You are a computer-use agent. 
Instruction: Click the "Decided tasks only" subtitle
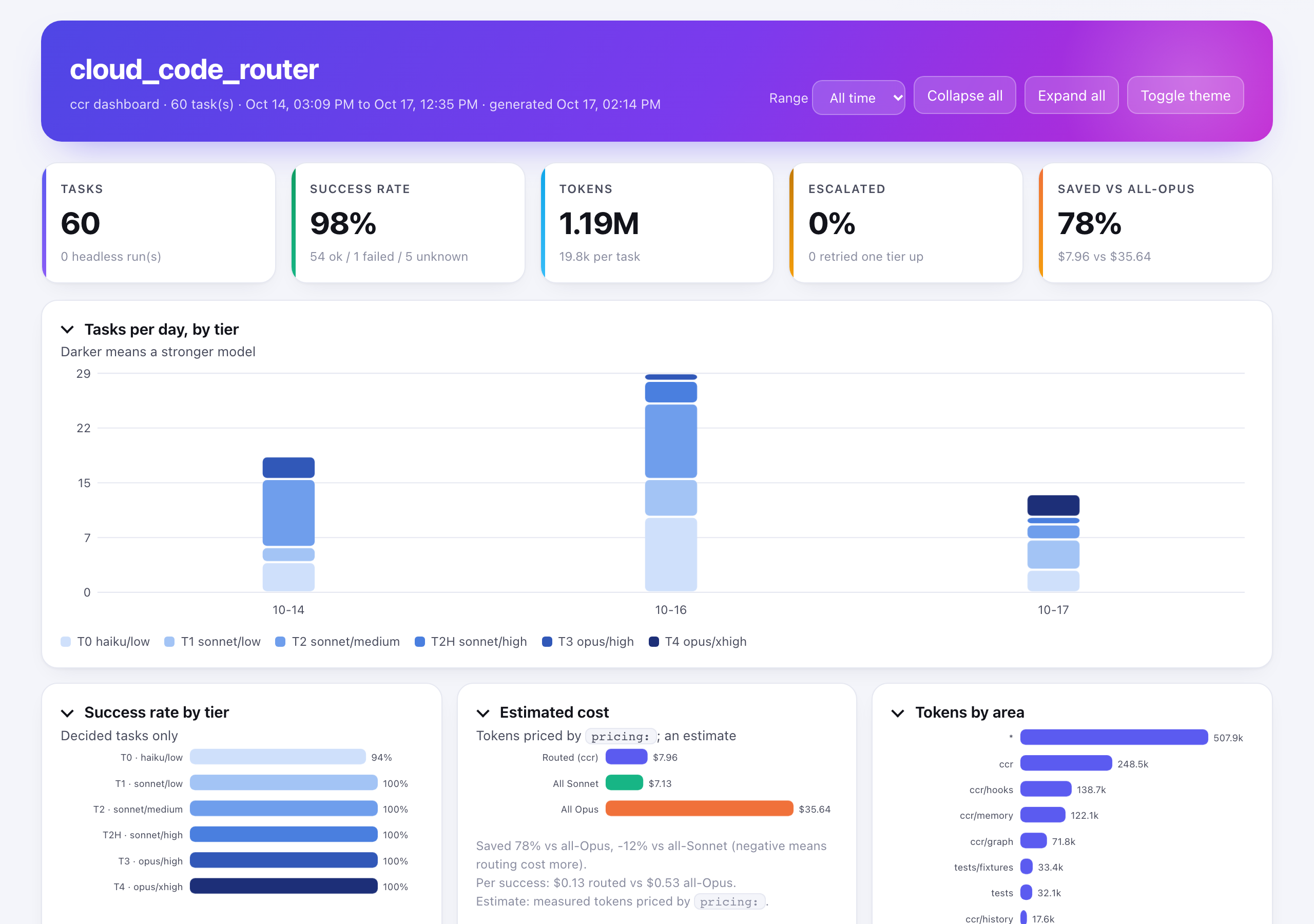click(x=119, y=736)
